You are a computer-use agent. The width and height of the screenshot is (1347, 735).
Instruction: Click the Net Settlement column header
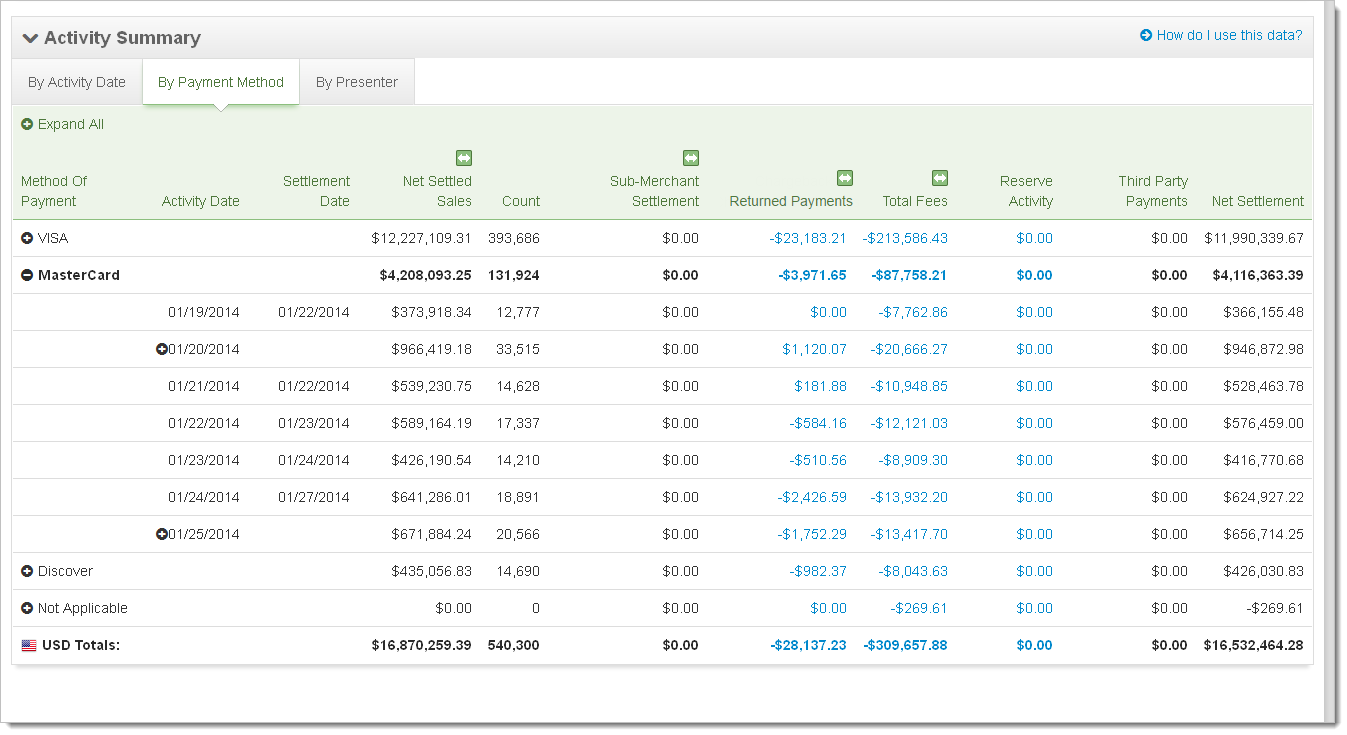[1258, 201]
